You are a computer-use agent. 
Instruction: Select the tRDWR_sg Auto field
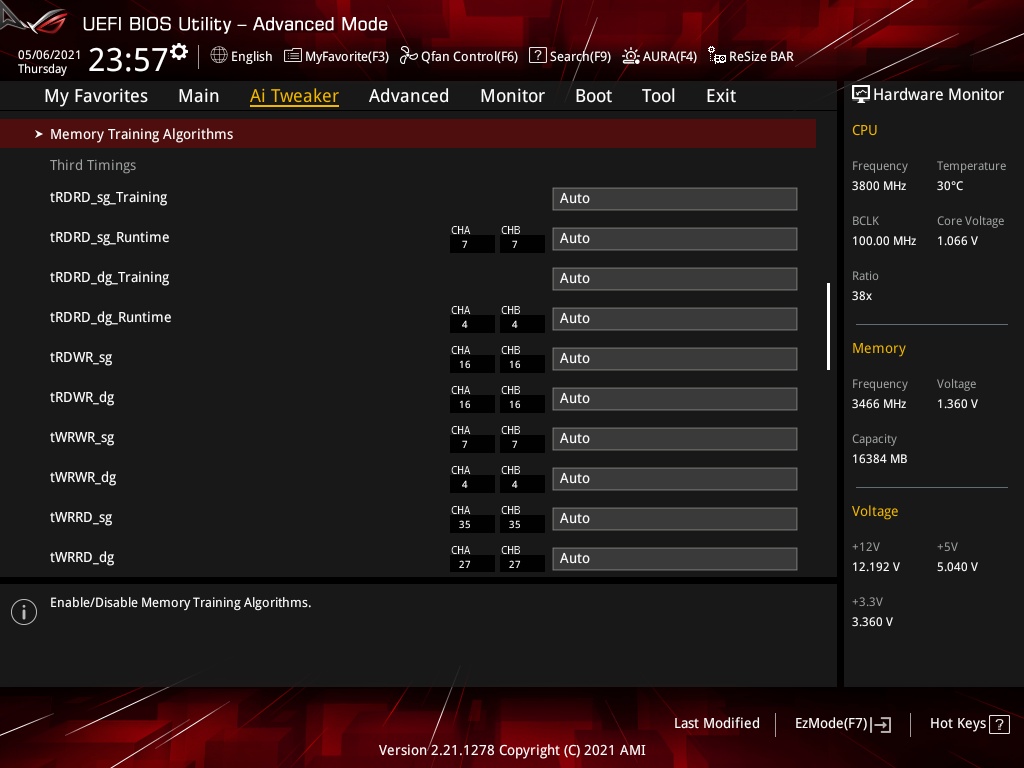675,359
